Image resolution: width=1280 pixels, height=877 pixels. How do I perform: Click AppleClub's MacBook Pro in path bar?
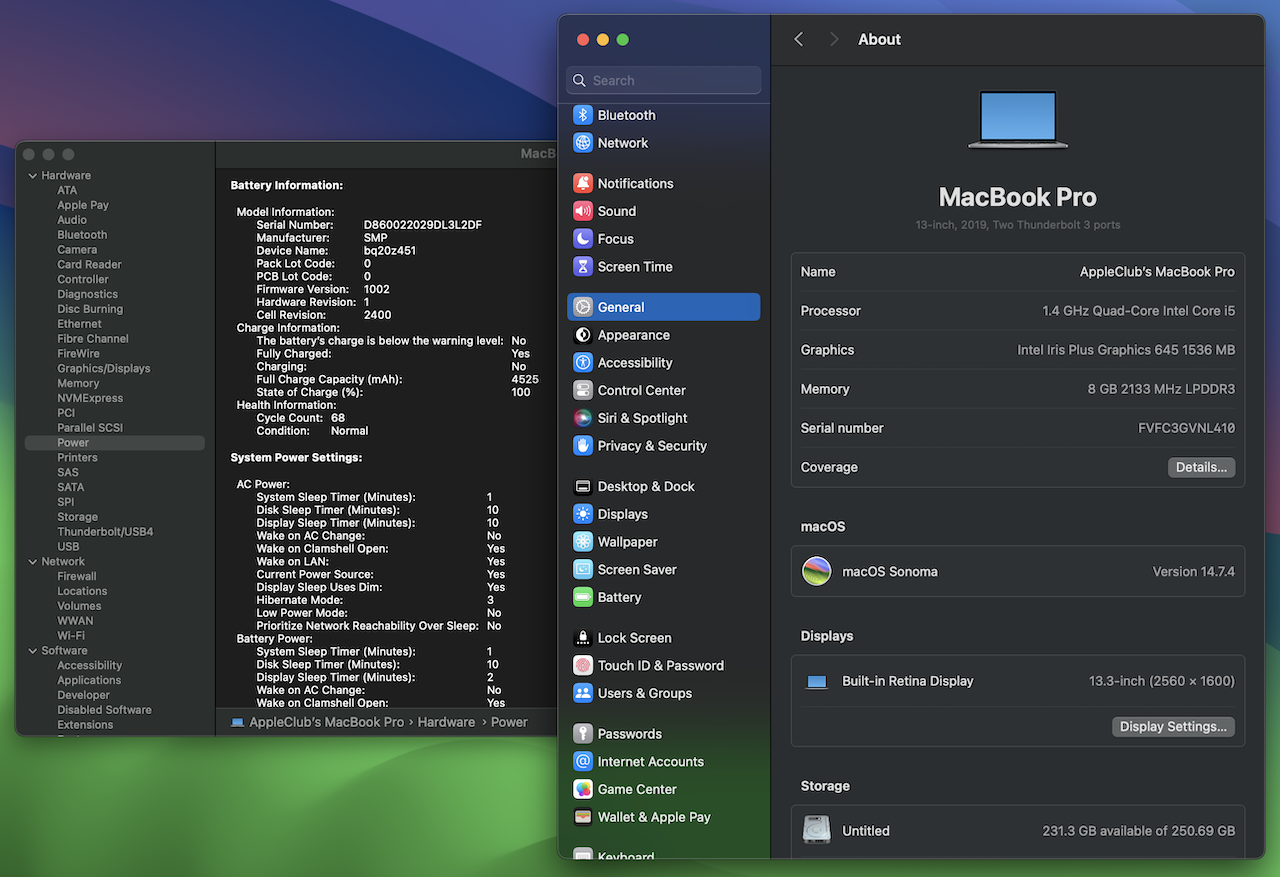click(x=326, y=722)
